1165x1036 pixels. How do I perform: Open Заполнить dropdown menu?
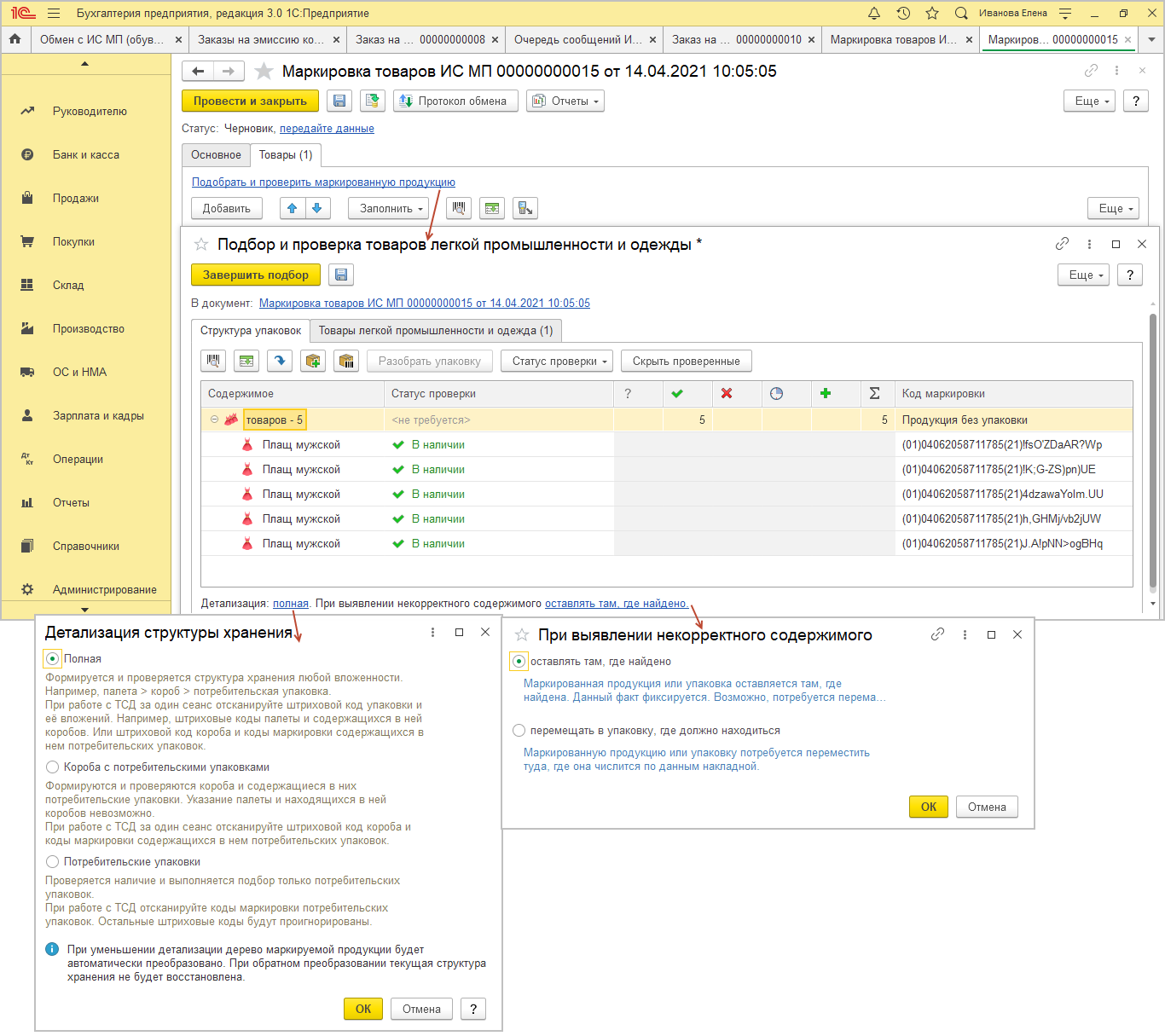(x=391, y=208)
